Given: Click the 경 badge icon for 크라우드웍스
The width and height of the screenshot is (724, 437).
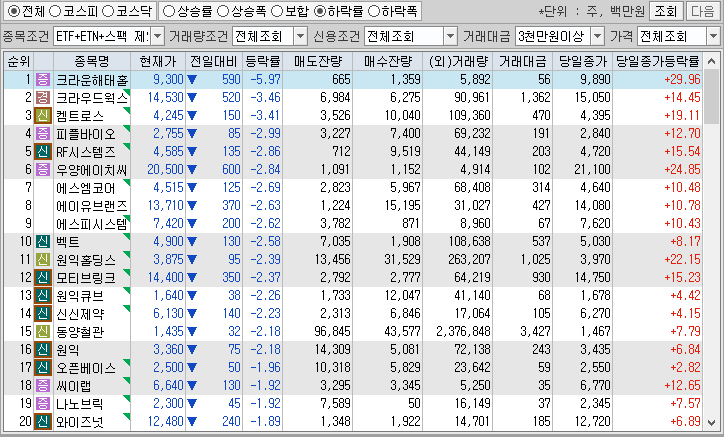Looking at the screenshot, I should click(43, 97).
